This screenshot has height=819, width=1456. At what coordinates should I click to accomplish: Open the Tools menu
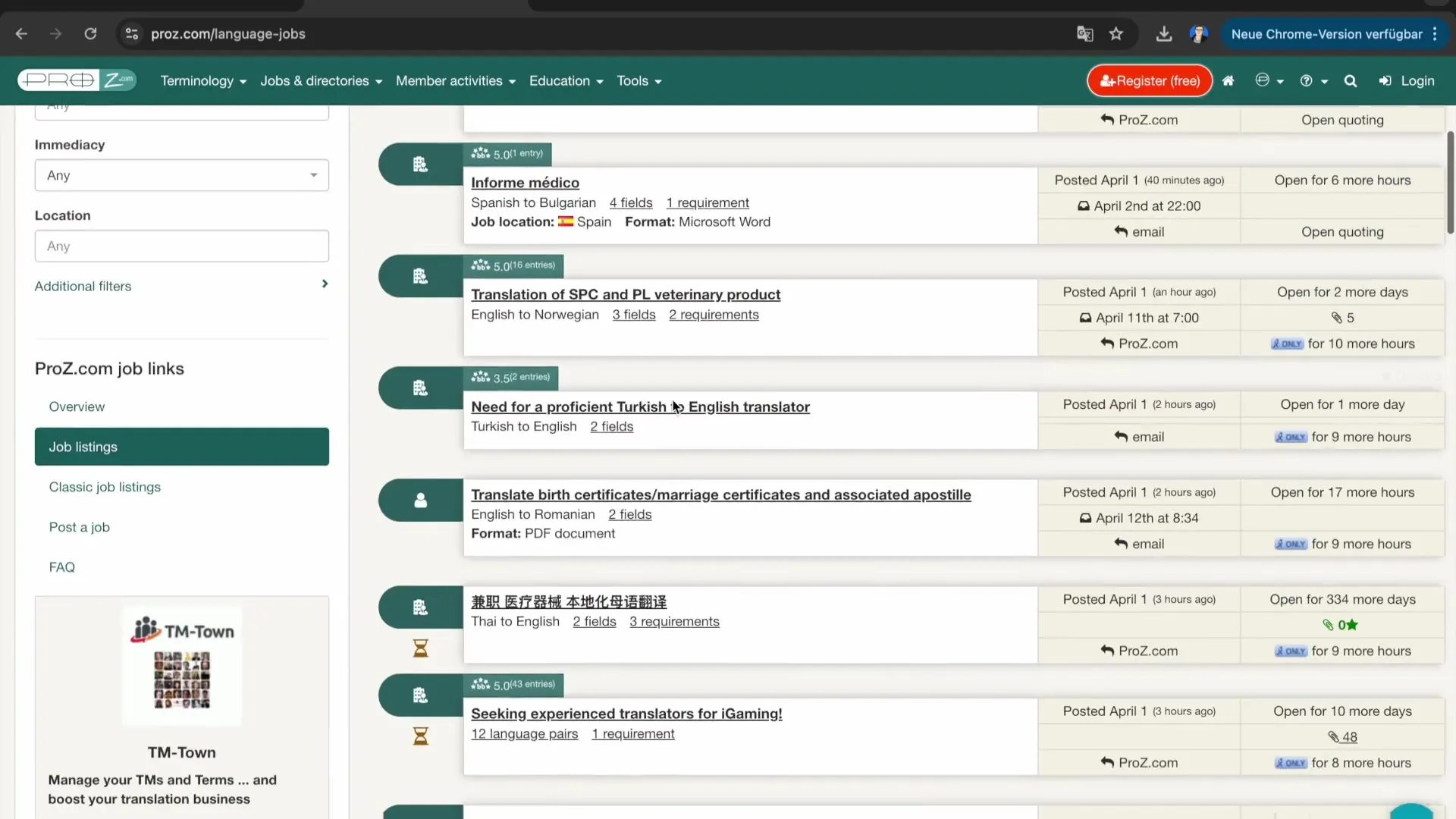[639, 80]
